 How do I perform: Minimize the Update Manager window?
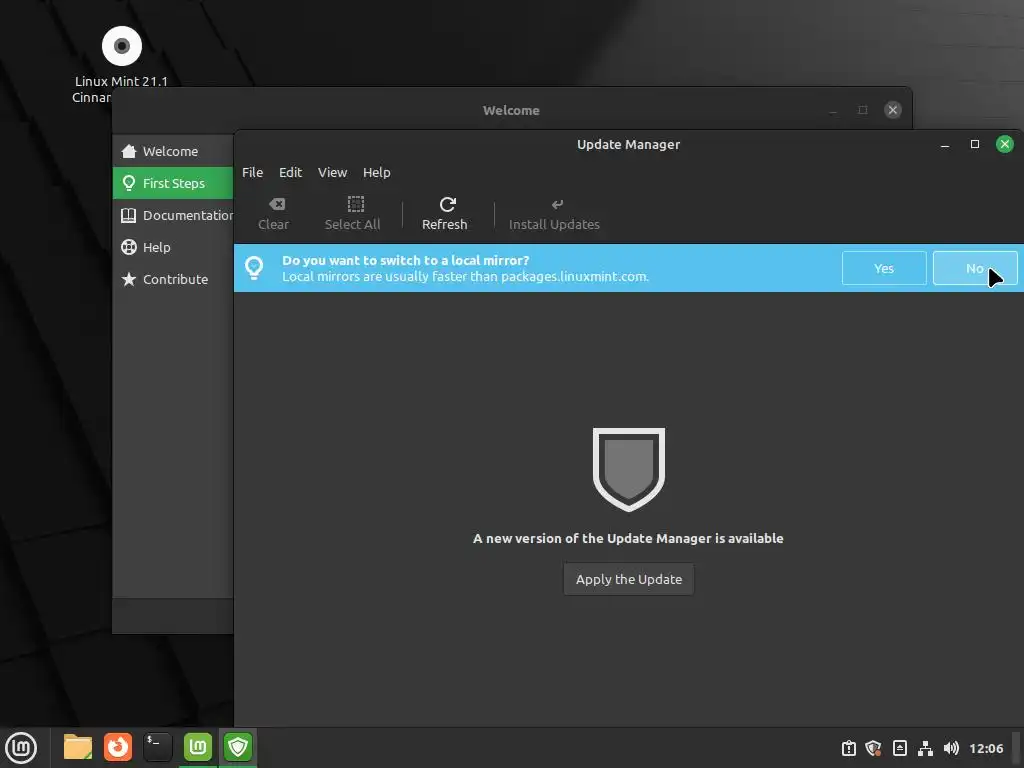(x=944, y=144)
